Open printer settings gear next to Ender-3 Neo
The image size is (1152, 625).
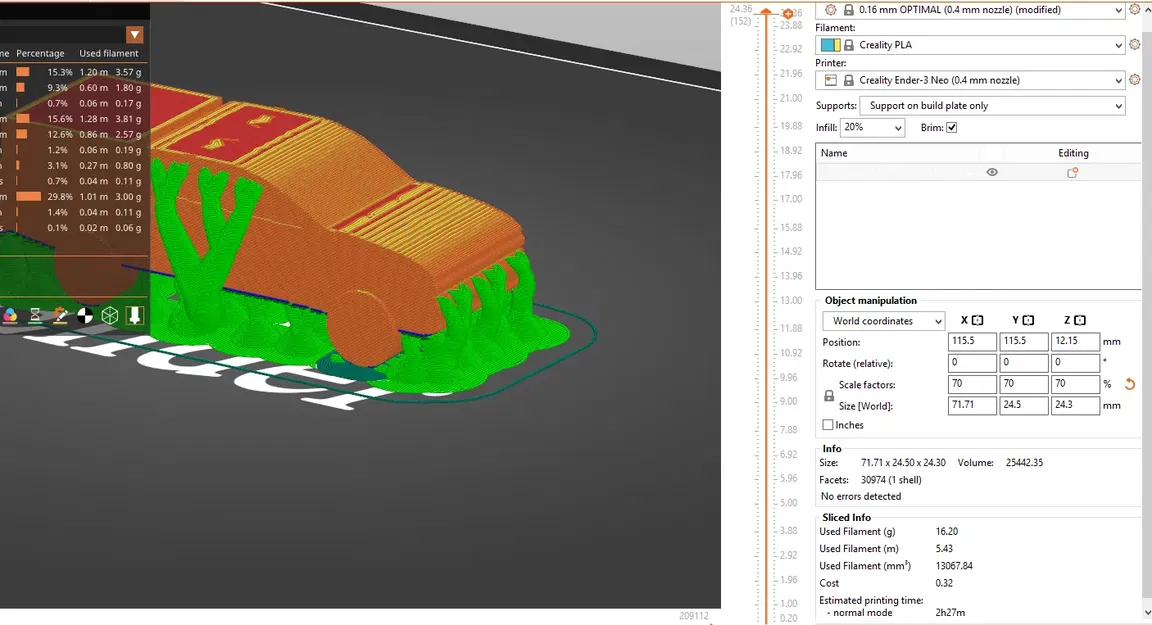1134,79
